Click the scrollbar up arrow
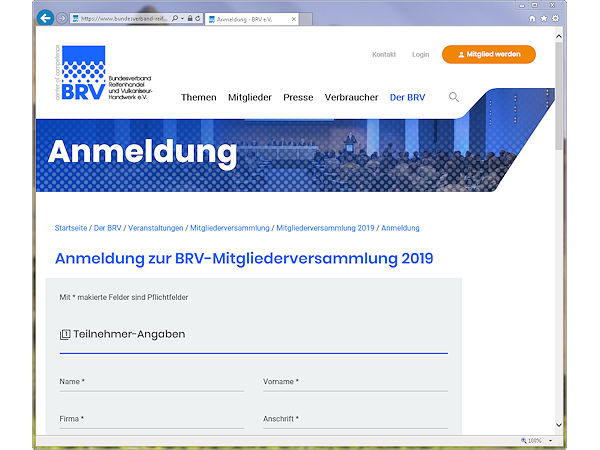 tap(559, 36)
